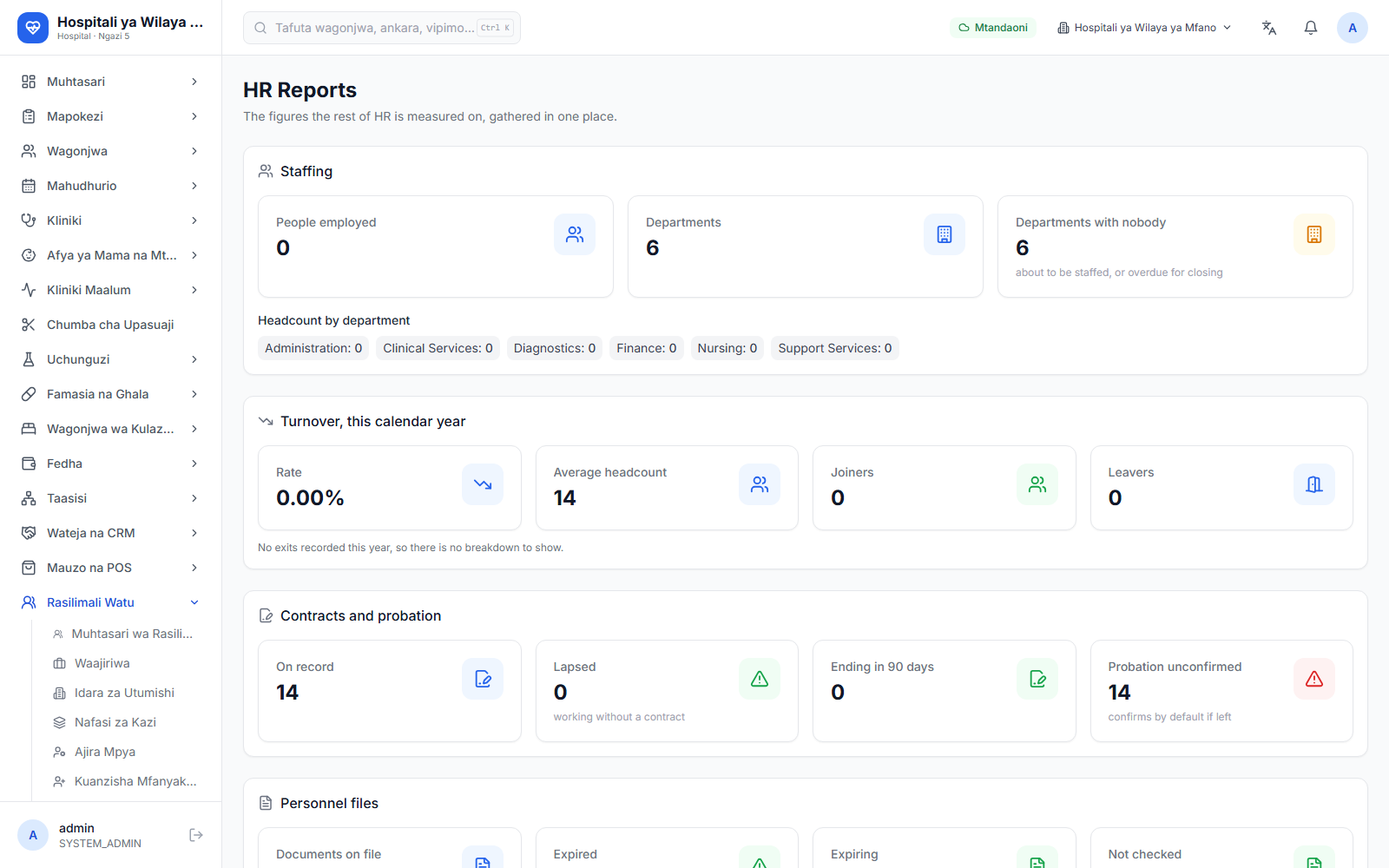Viewport: 1389px width, 868px height.
Task: Click the Kliniki stethoscope icon
Action: [29, 220]
